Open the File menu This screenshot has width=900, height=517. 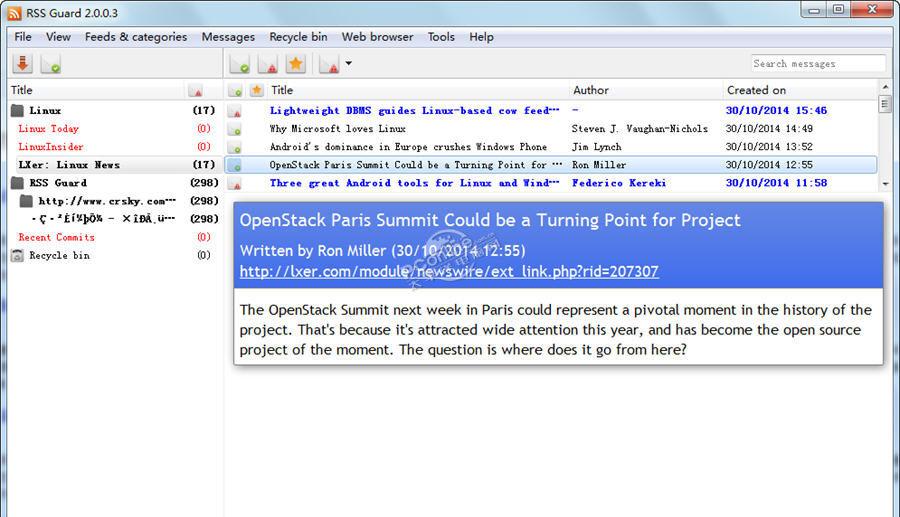(x=23, y=37)
